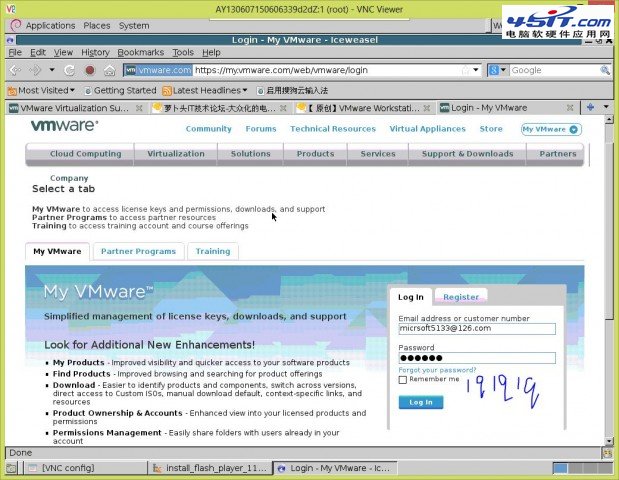Open the Store link
The height and width of the screenshot is (480, 619).
(491, 129)
